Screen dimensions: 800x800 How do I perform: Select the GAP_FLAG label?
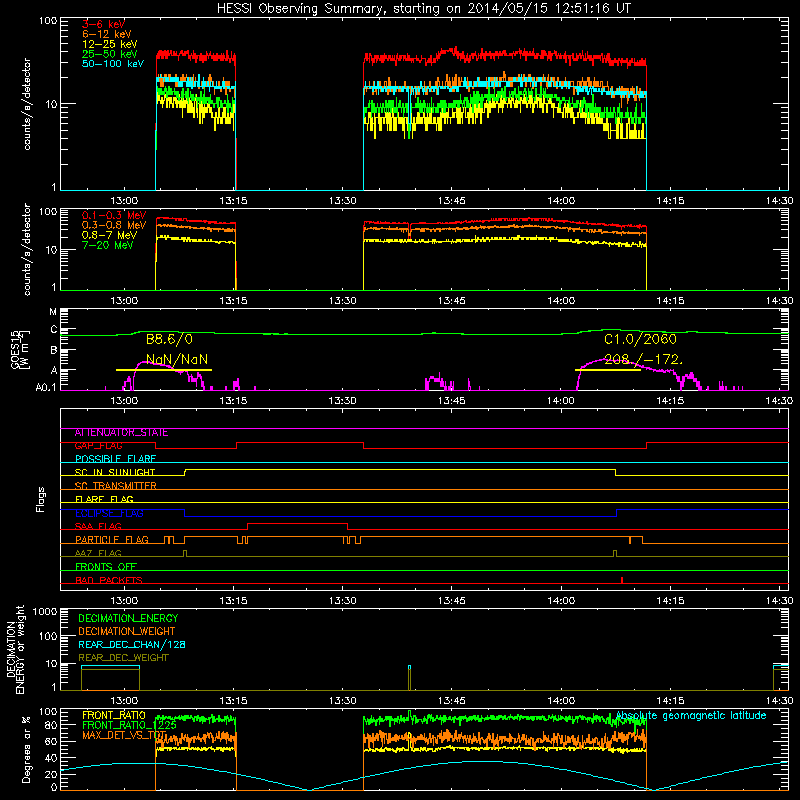98,446
